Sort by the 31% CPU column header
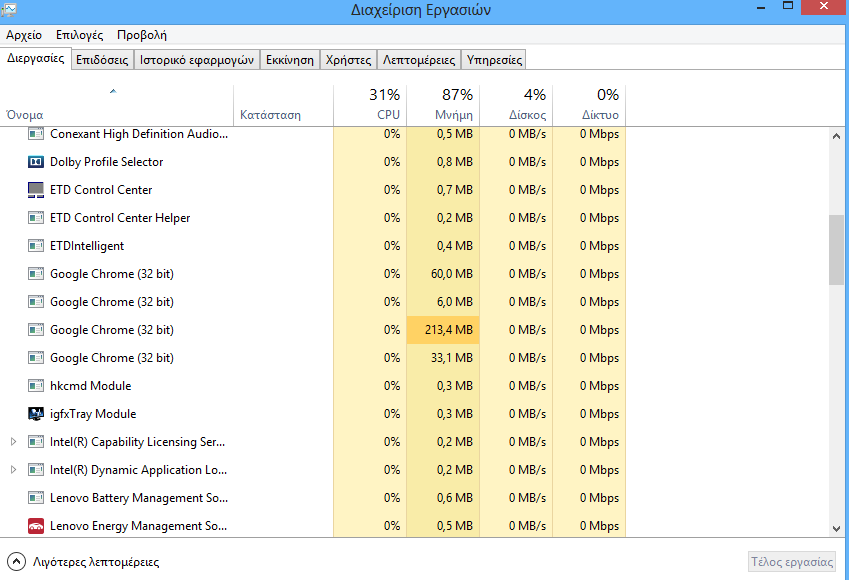The image size is (849, 580). point(370,106)
